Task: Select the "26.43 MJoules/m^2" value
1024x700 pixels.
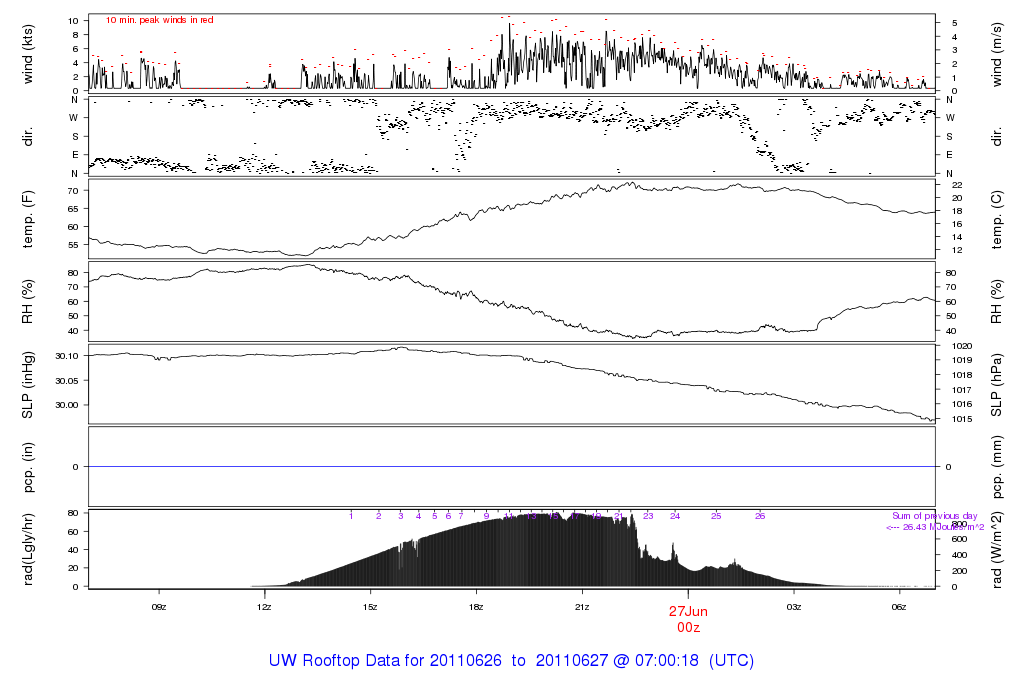Action: (943, 527)
